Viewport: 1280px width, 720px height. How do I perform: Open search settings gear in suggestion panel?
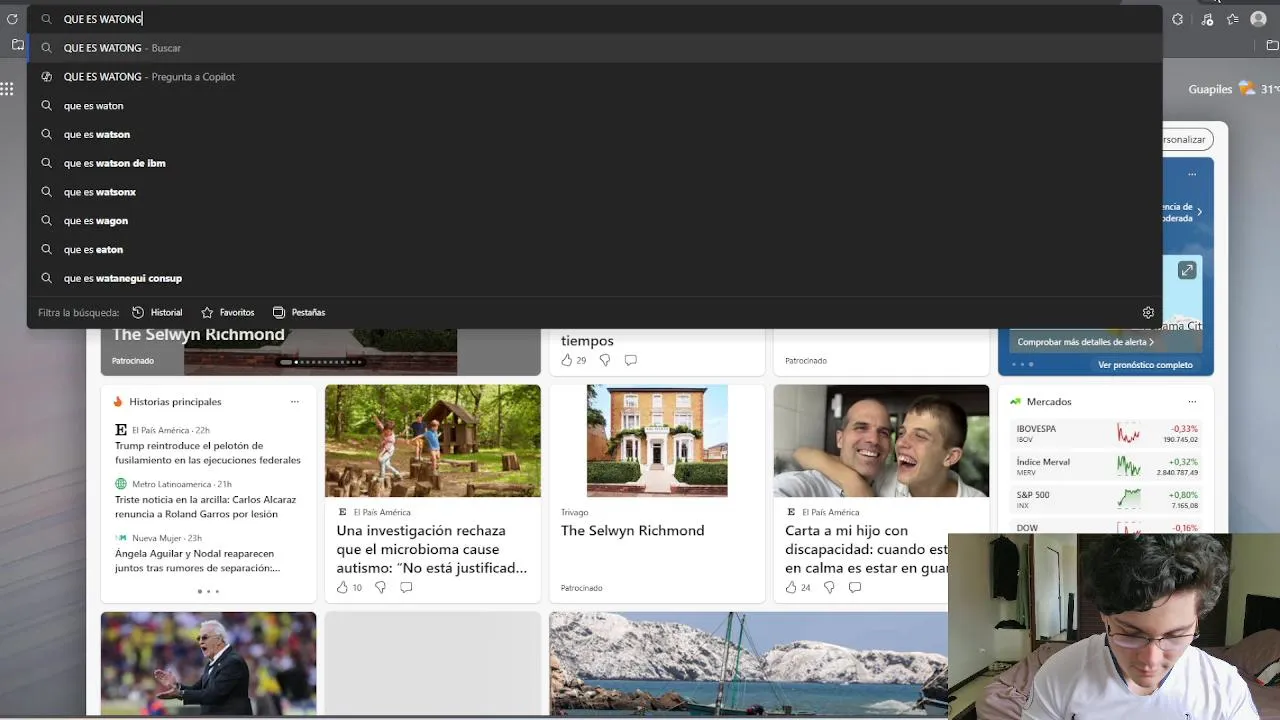point(1148,312)
